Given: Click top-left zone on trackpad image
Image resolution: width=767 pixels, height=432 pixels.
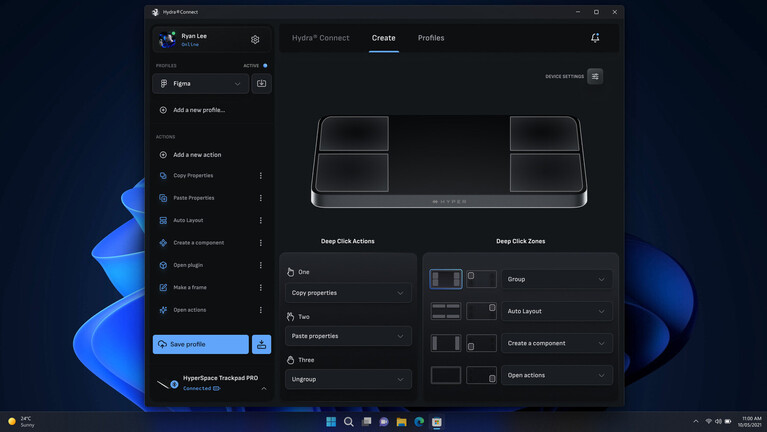Looking at the screenshot, I should point(354,133).
